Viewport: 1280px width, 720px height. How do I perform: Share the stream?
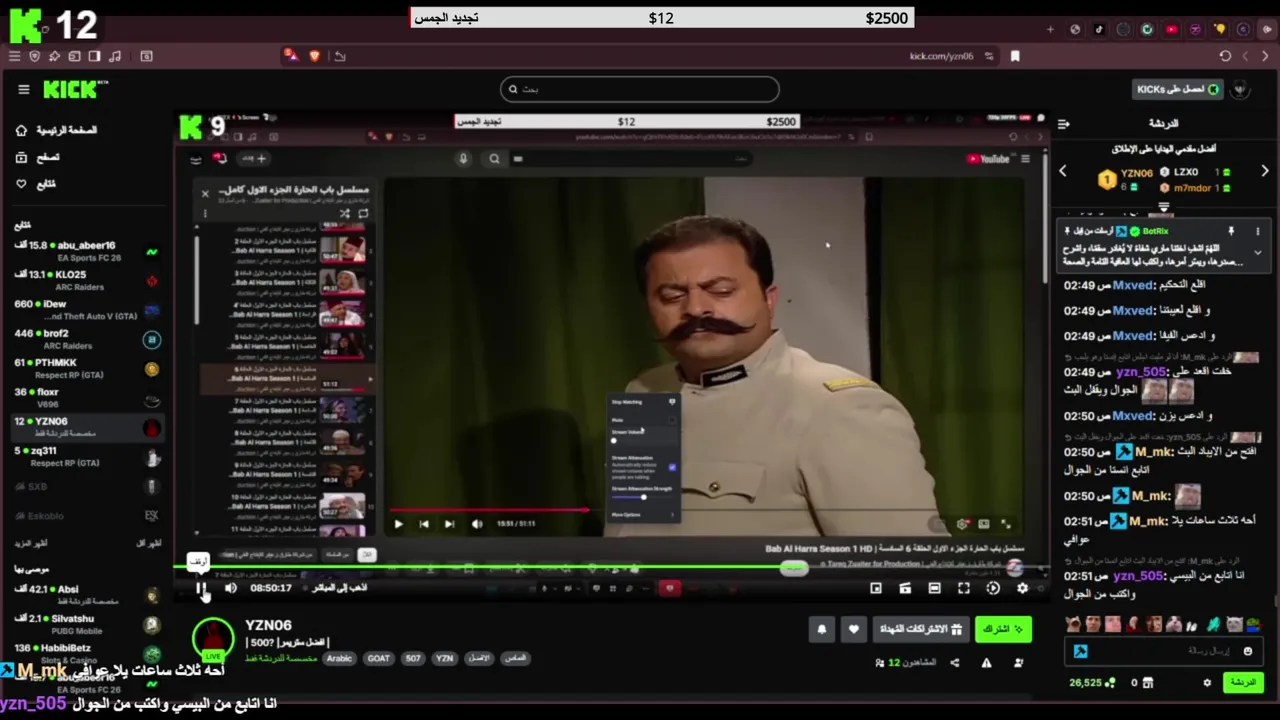954,662
